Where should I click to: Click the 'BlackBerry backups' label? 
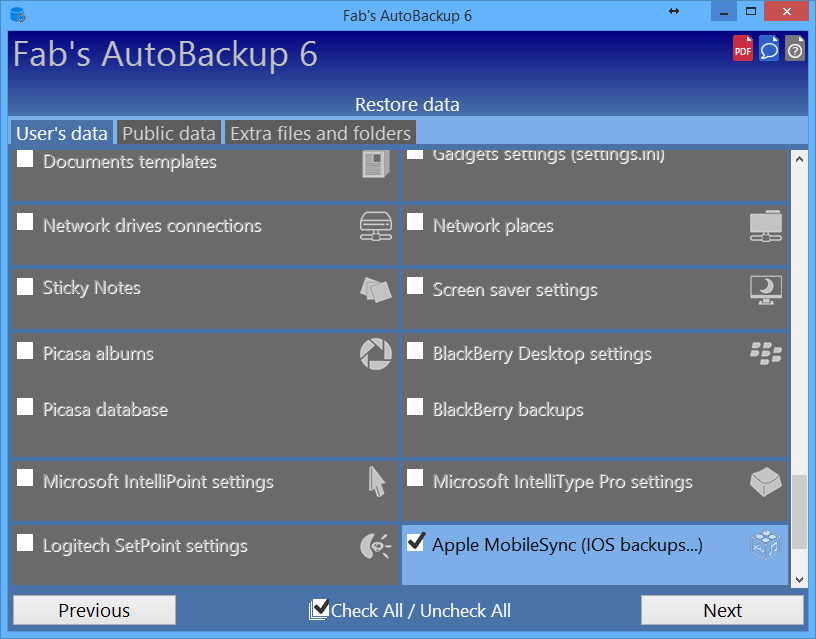coord(508,410)
